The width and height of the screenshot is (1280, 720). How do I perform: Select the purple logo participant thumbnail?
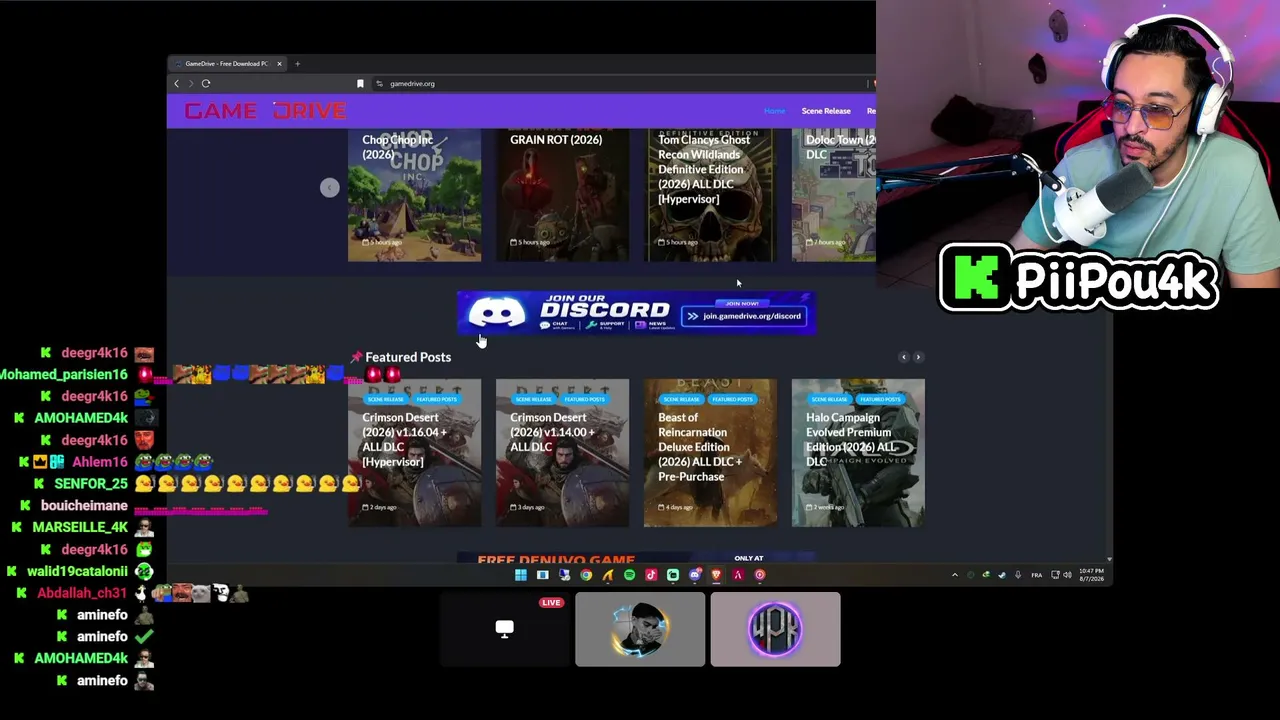[x=775, y=629]
